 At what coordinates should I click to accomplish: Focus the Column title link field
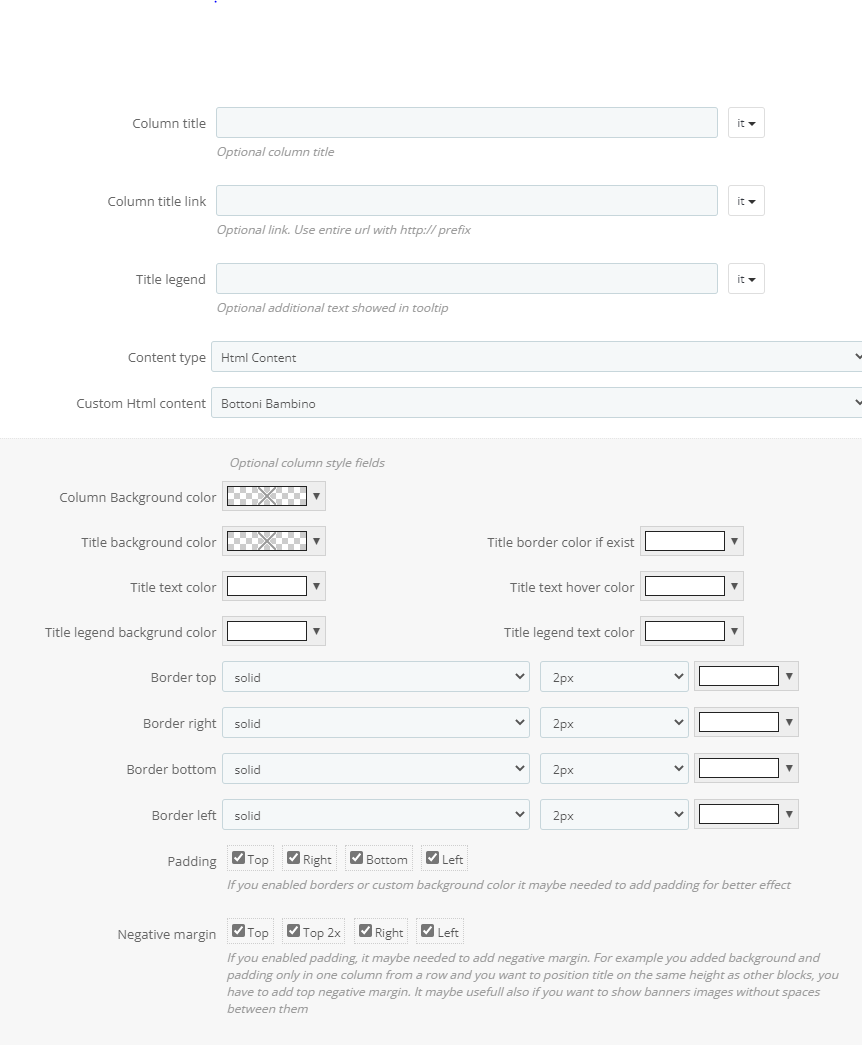click(x=467, y=201)
